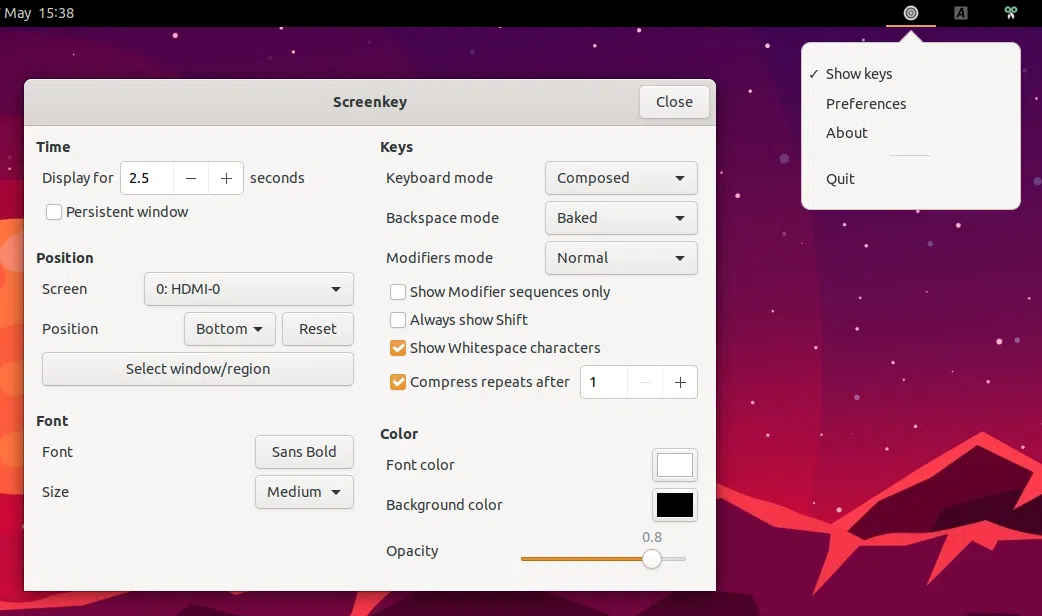Increase compress repeats value with plus button
The width and height of the screenshot is (1042, 616).
(680, 382)
